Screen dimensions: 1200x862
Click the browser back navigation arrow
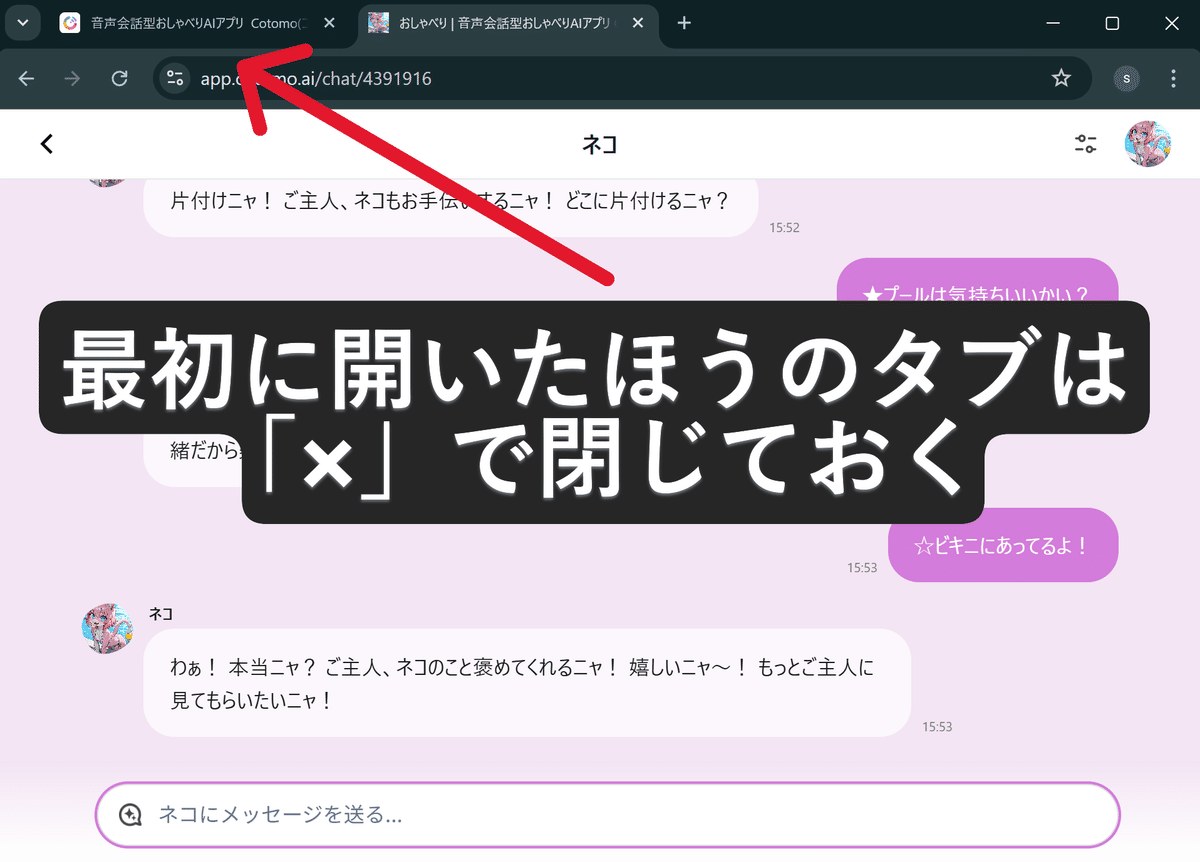27,78
